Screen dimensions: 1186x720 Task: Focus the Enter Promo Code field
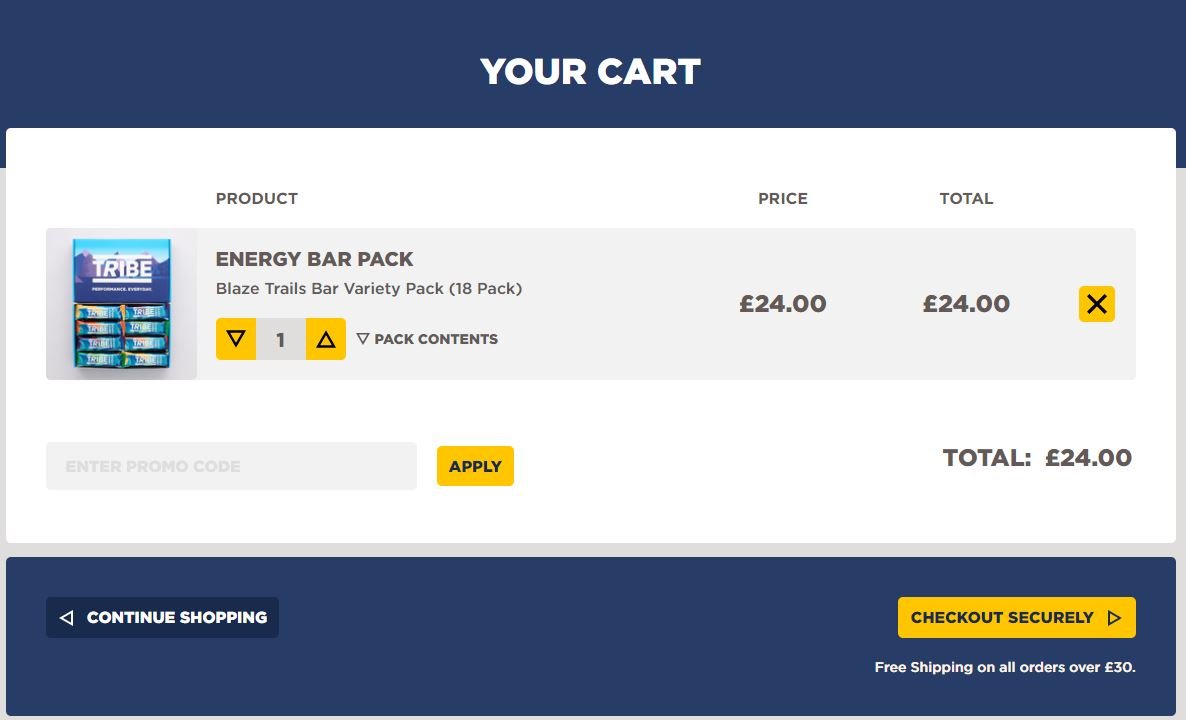point(231,466)
